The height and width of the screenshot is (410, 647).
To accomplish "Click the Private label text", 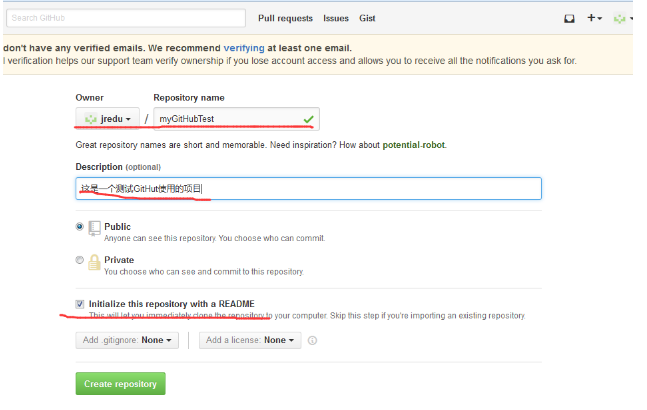I will point(119,260).
